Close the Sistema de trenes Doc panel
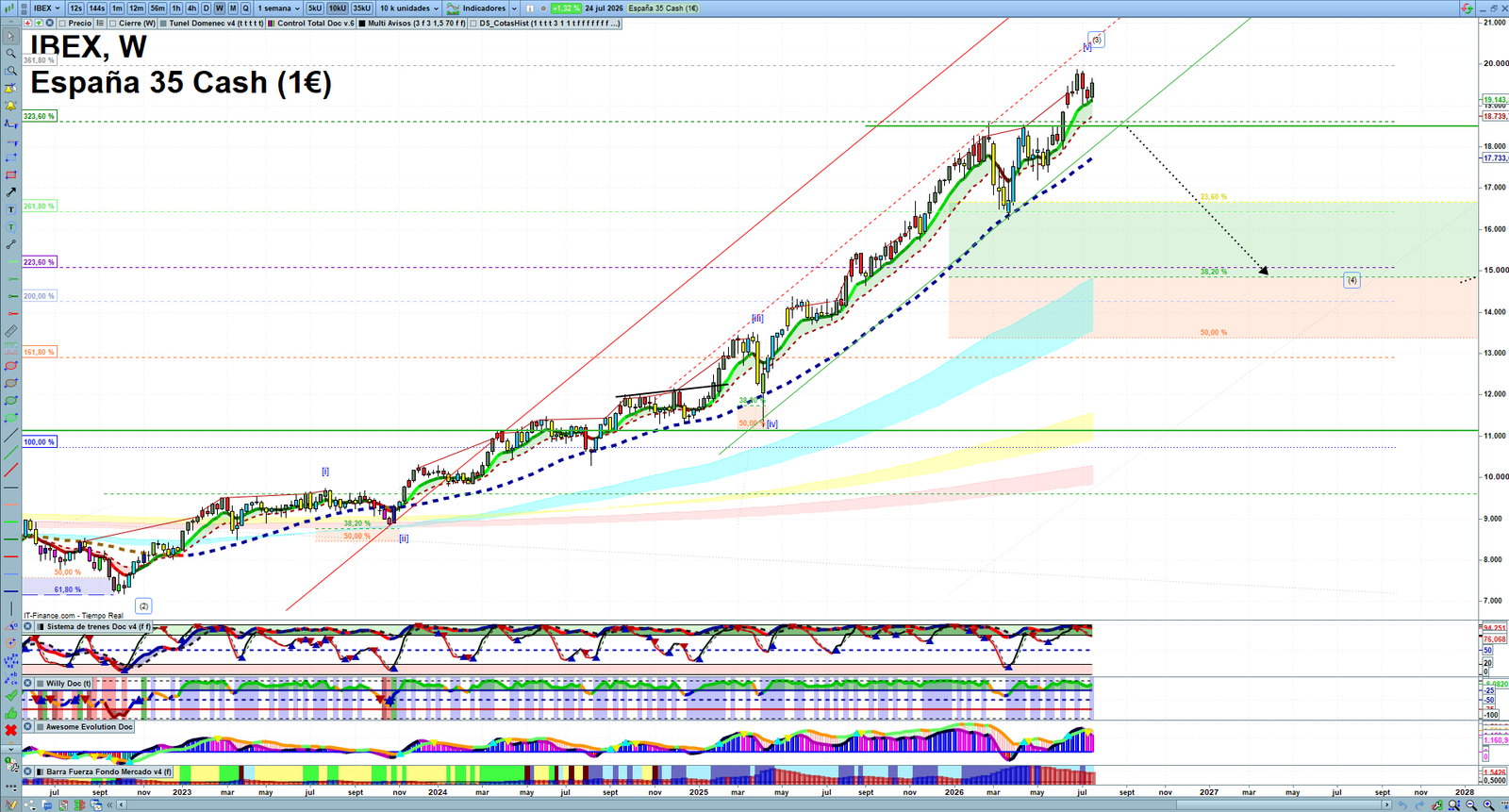Image resolution: width=1509 pixels, height=812 pixels. coord(28,626)
